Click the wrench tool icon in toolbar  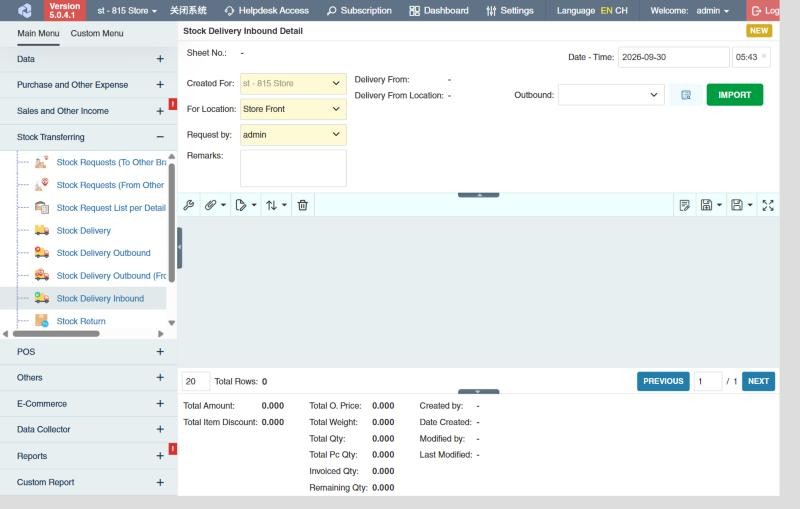coord(189,205)
